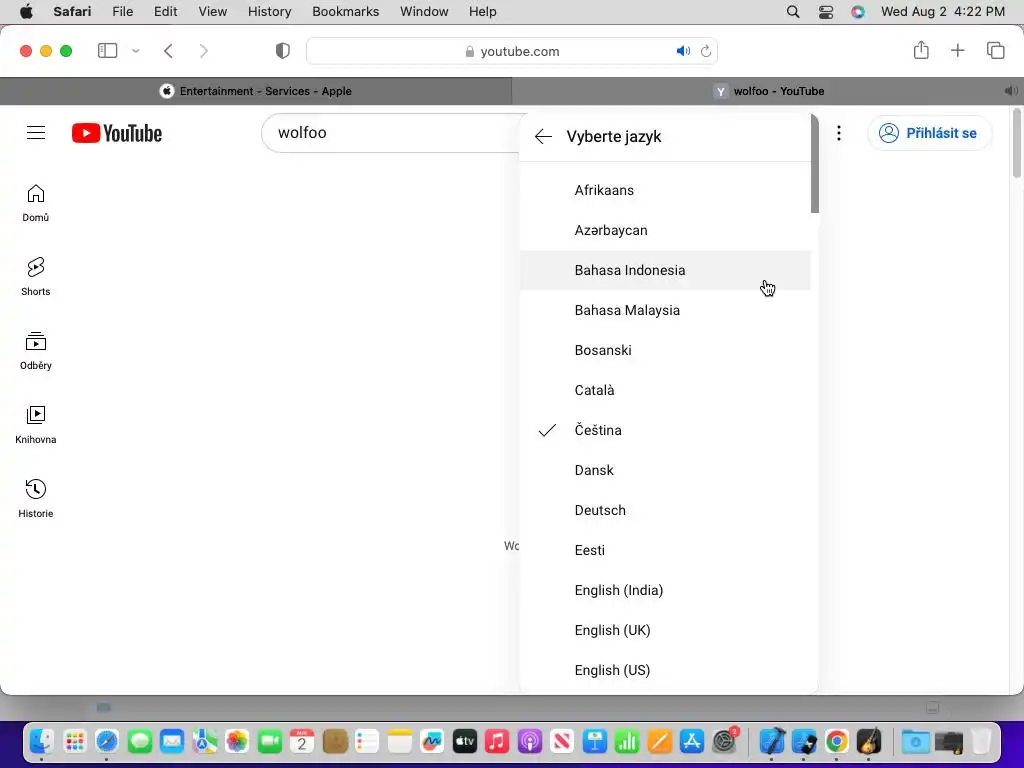Focus the wolfoo search field

coord(392,133)
